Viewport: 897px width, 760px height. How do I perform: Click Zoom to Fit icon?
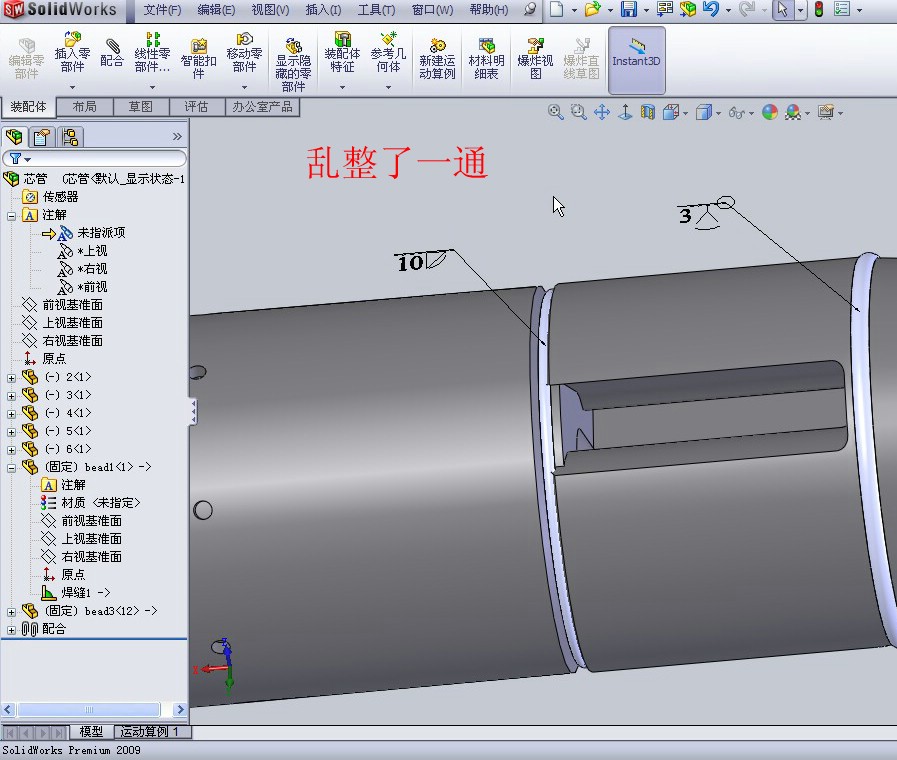pyautogui.click(x=555, y=112)
